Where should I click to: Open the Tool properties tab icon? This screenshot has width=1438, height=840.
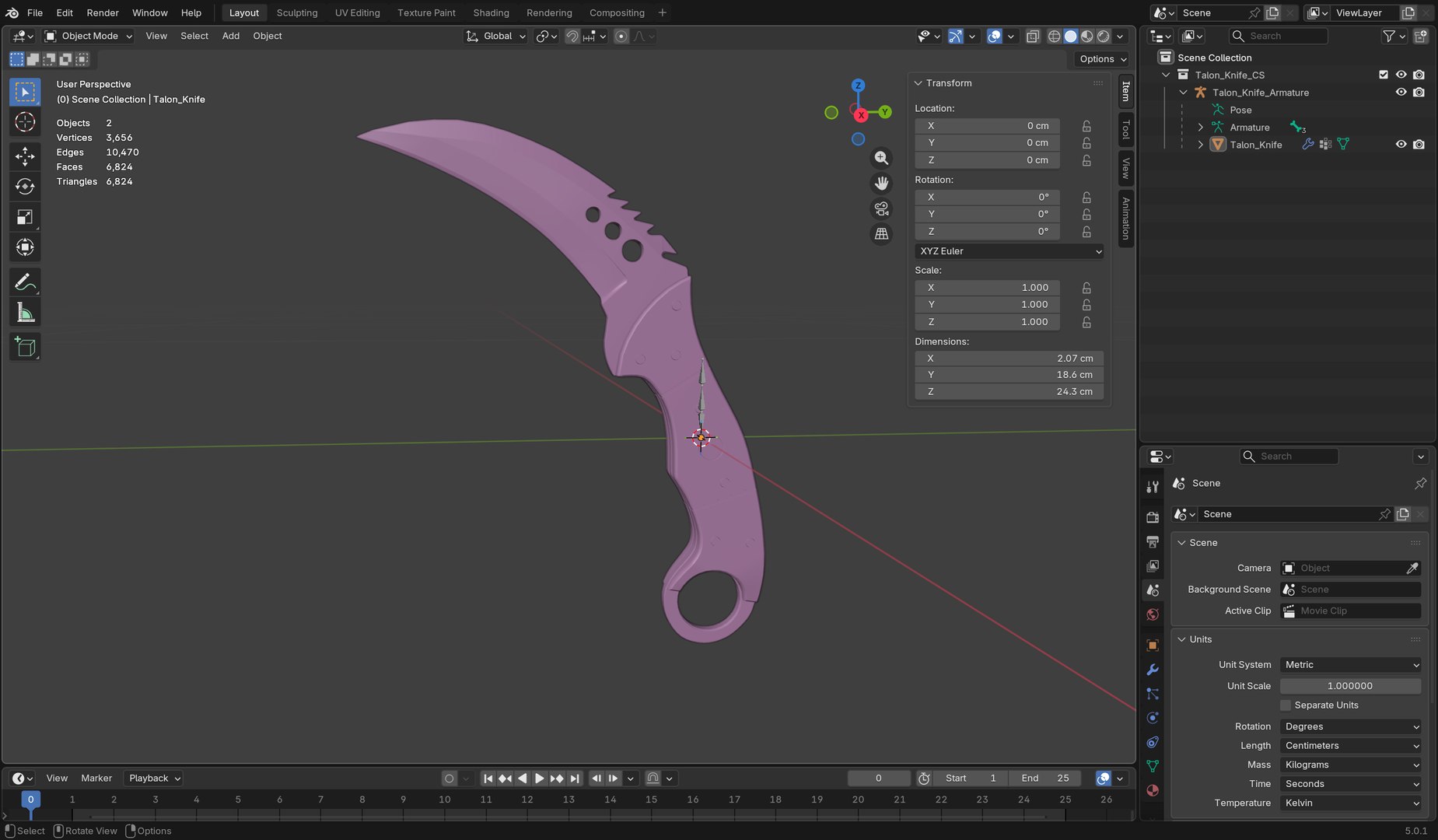pos(1153,487)
